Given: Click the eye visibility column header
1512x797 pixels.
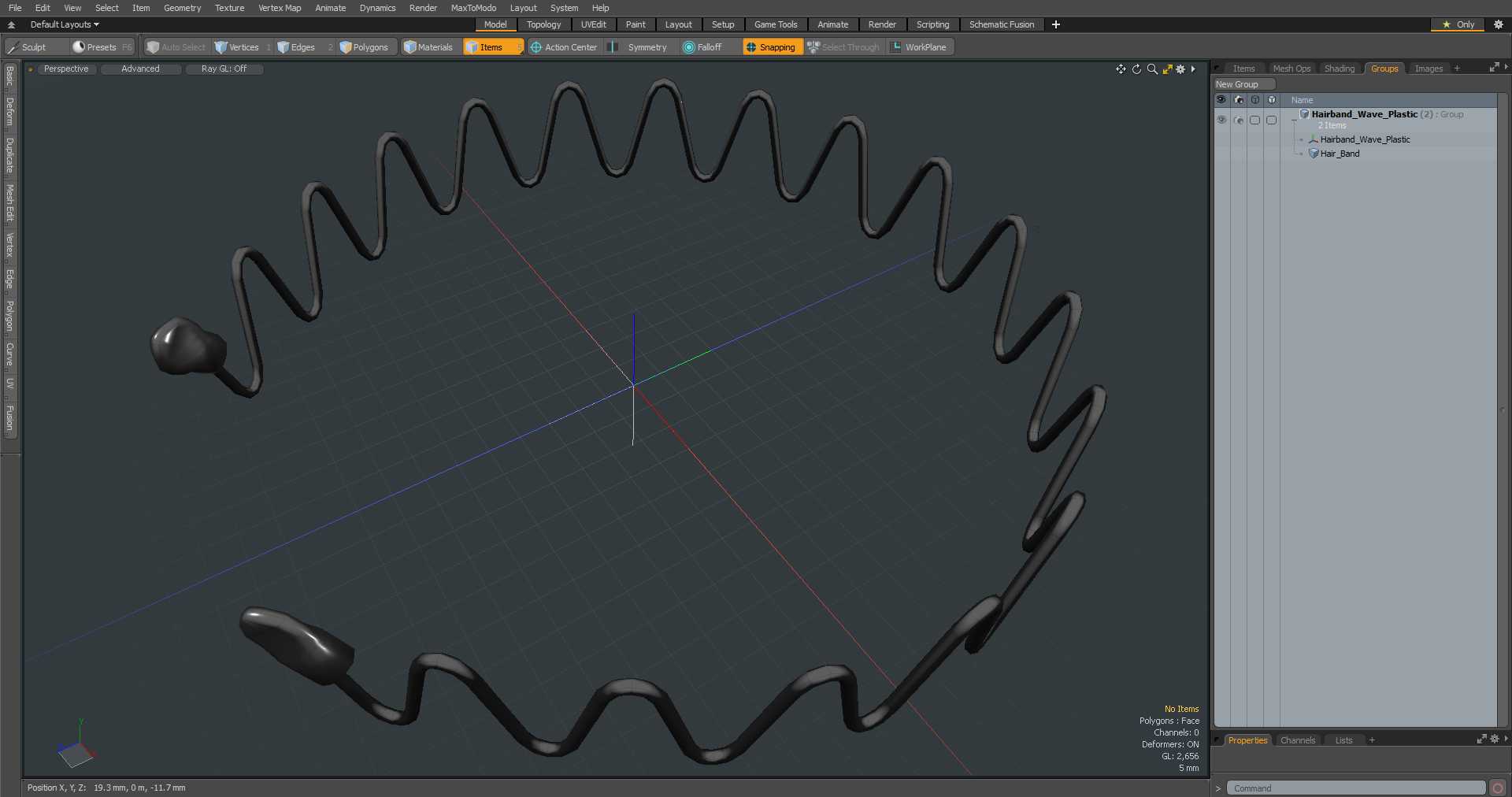Looking at the screenshot, I should [1221, 100].
